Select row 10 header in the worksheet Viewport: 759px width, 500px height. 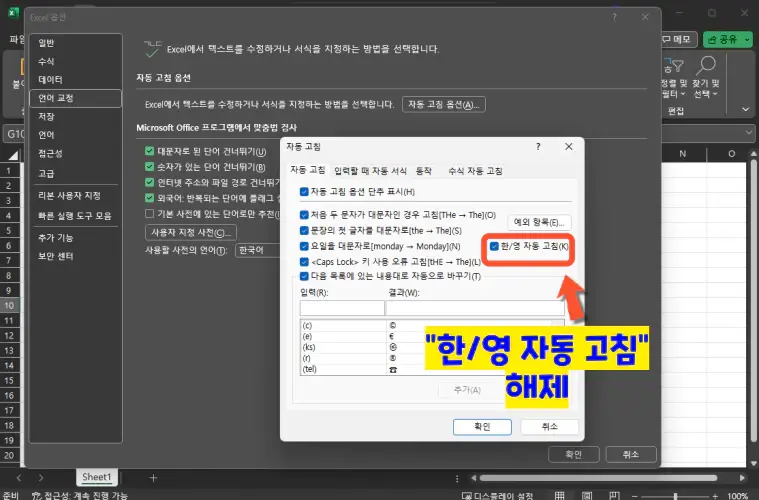pos(9,305)
